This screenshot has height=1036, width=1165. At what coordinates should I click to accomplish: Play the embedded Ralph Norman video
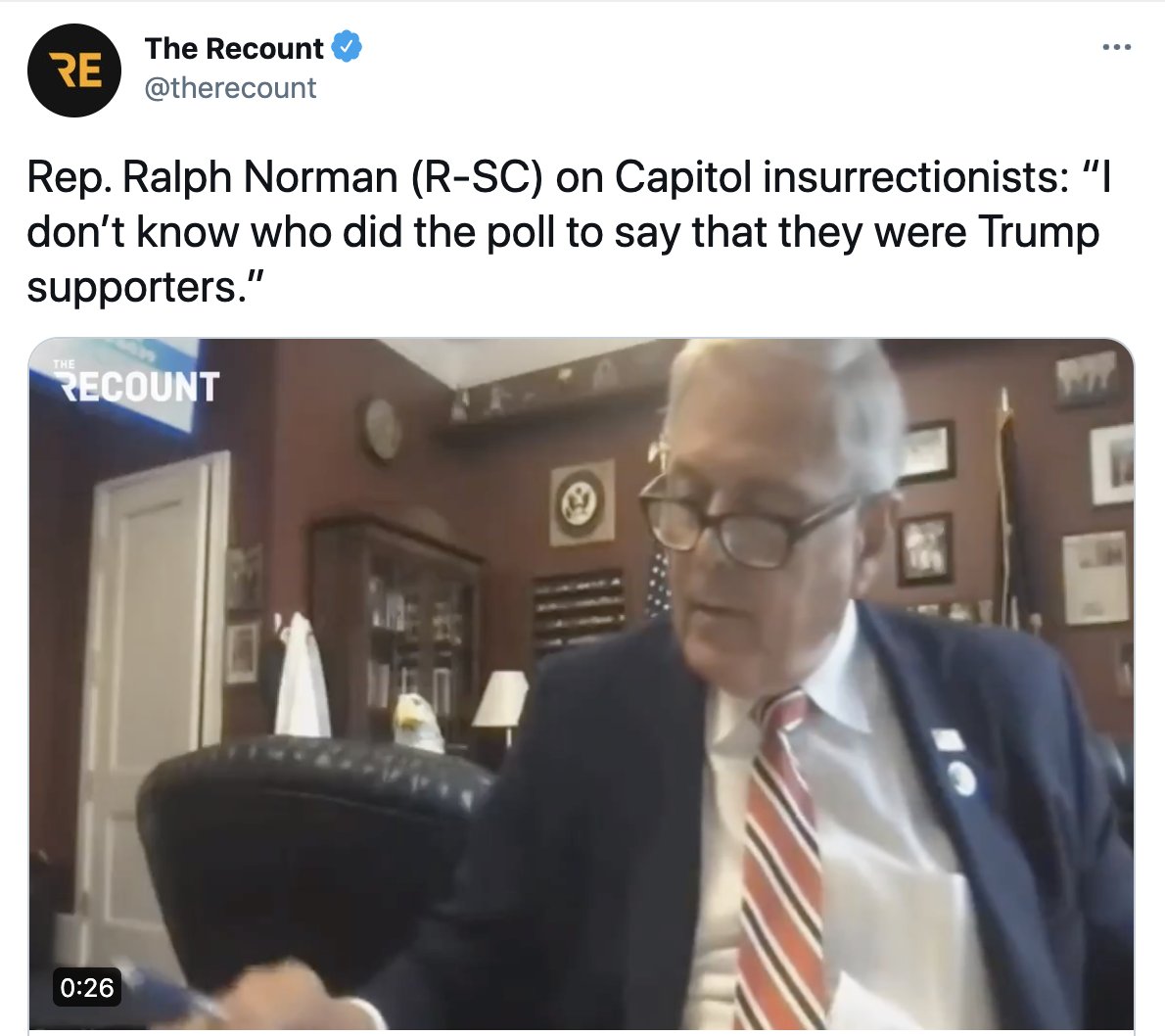(x=581, y=683)
